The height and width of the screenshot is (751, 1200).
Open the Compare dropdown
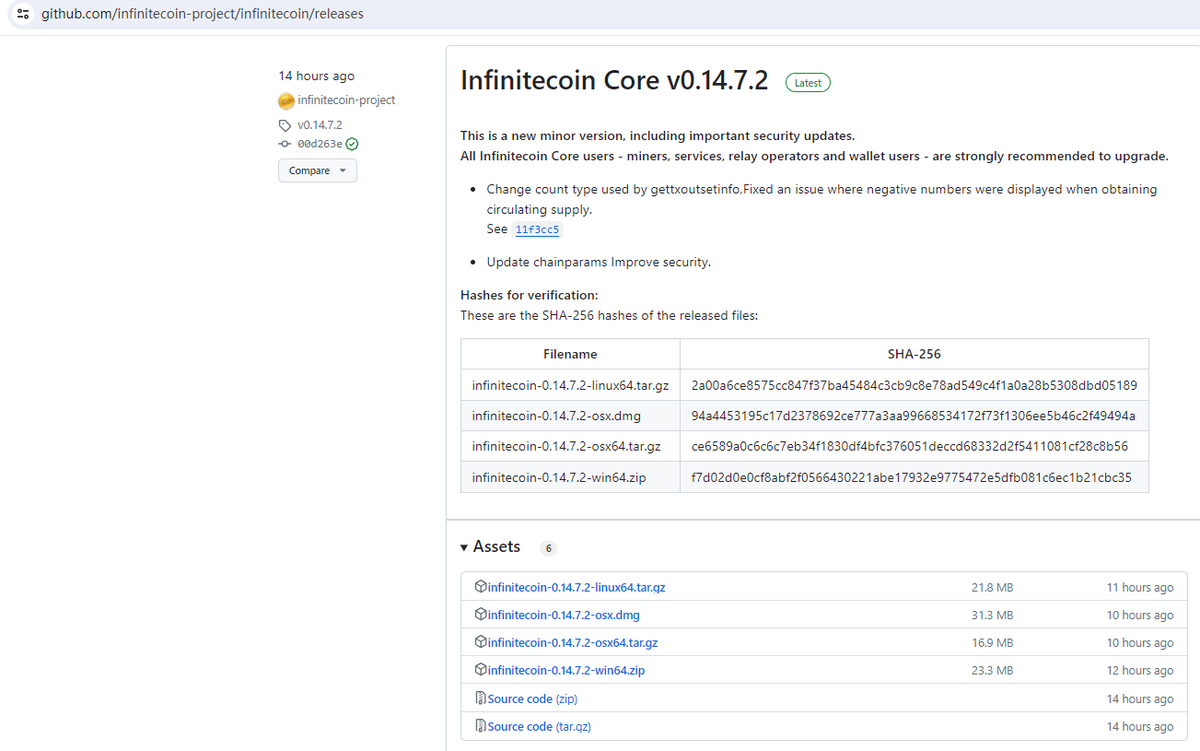pyautogui.click(x=317, y=171)
